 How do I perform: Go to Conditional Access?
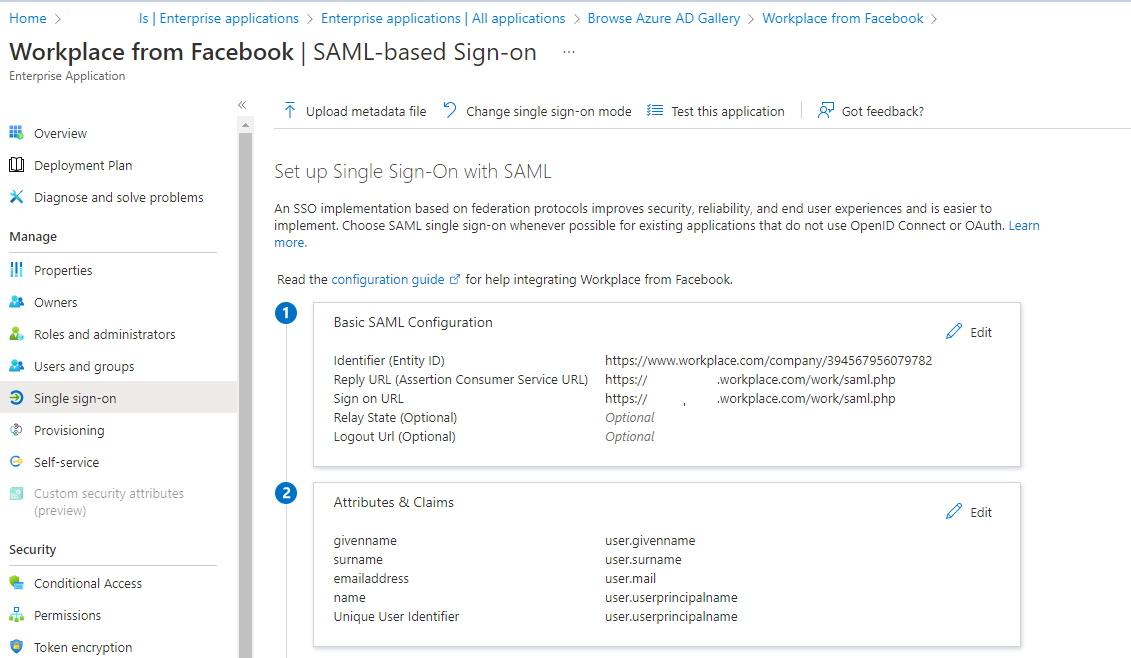click(88, 583)
